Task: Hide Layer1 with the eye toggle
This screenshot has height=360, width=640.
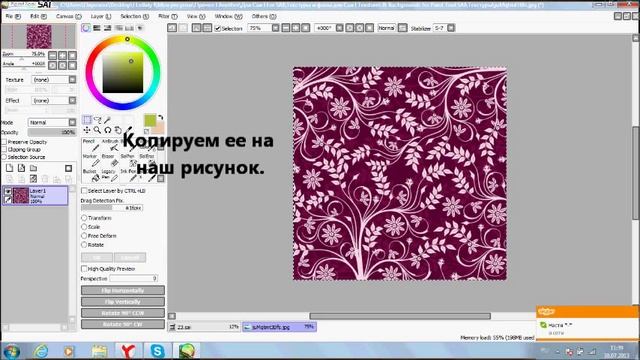Action: point(8,191)
